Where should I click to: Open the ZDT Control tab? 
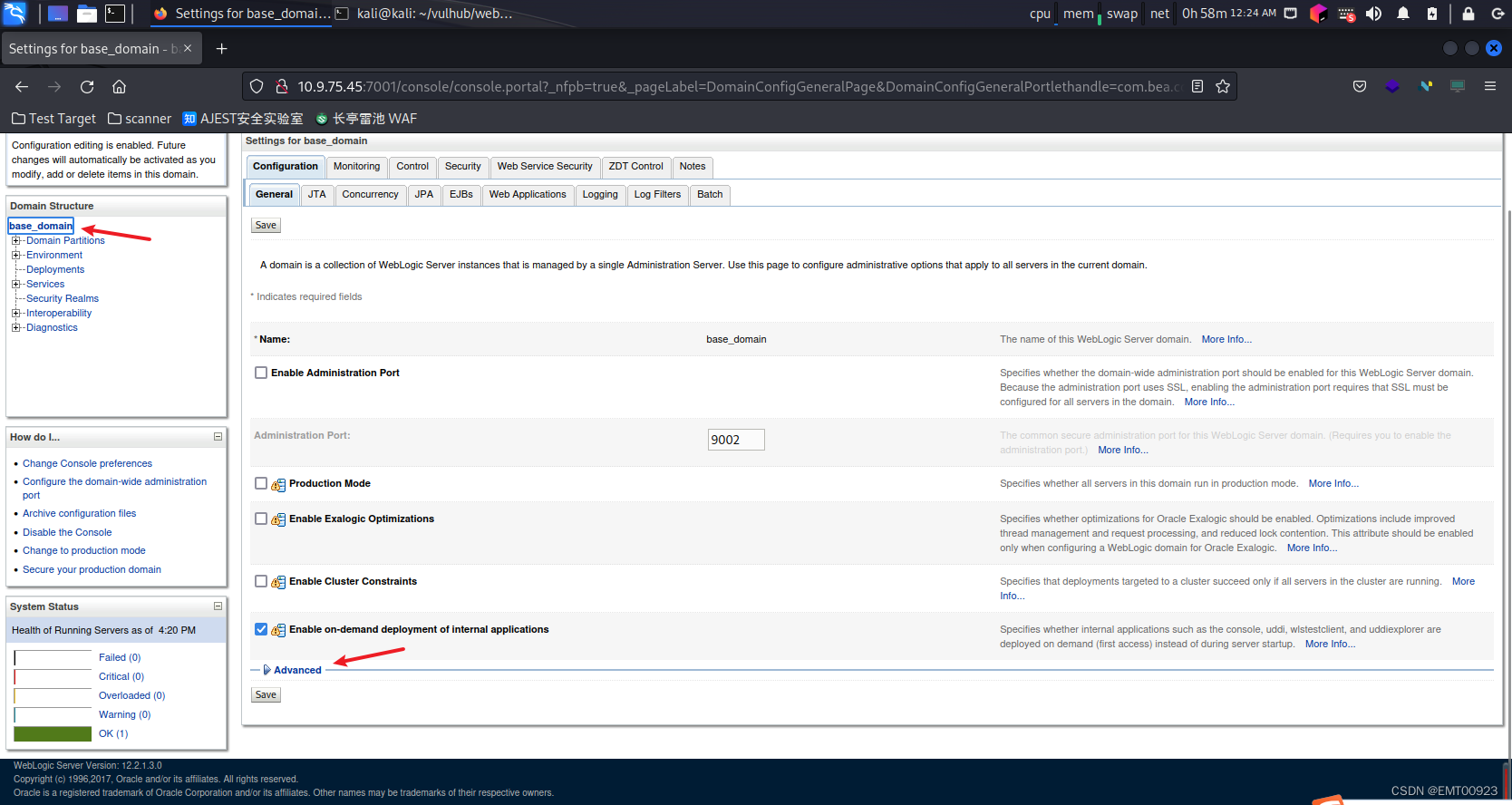(635, 167)
